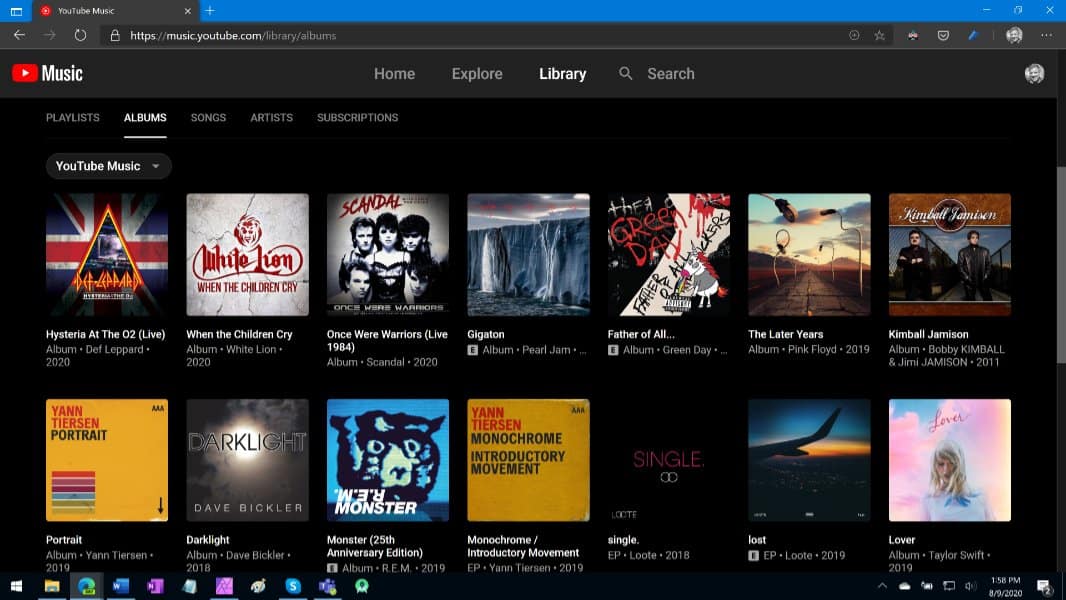Open The Later Years title link
The width and height of the screenshot is (1066, 600).
[785, 334]
